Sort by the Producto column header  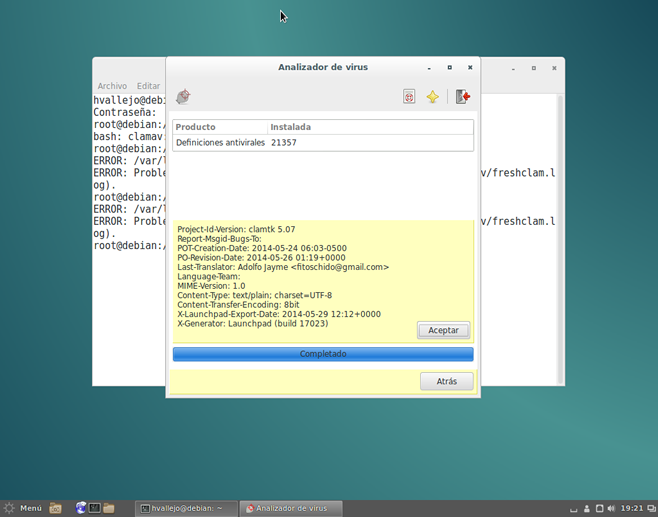pyautogui.click(x=219, y=127)
